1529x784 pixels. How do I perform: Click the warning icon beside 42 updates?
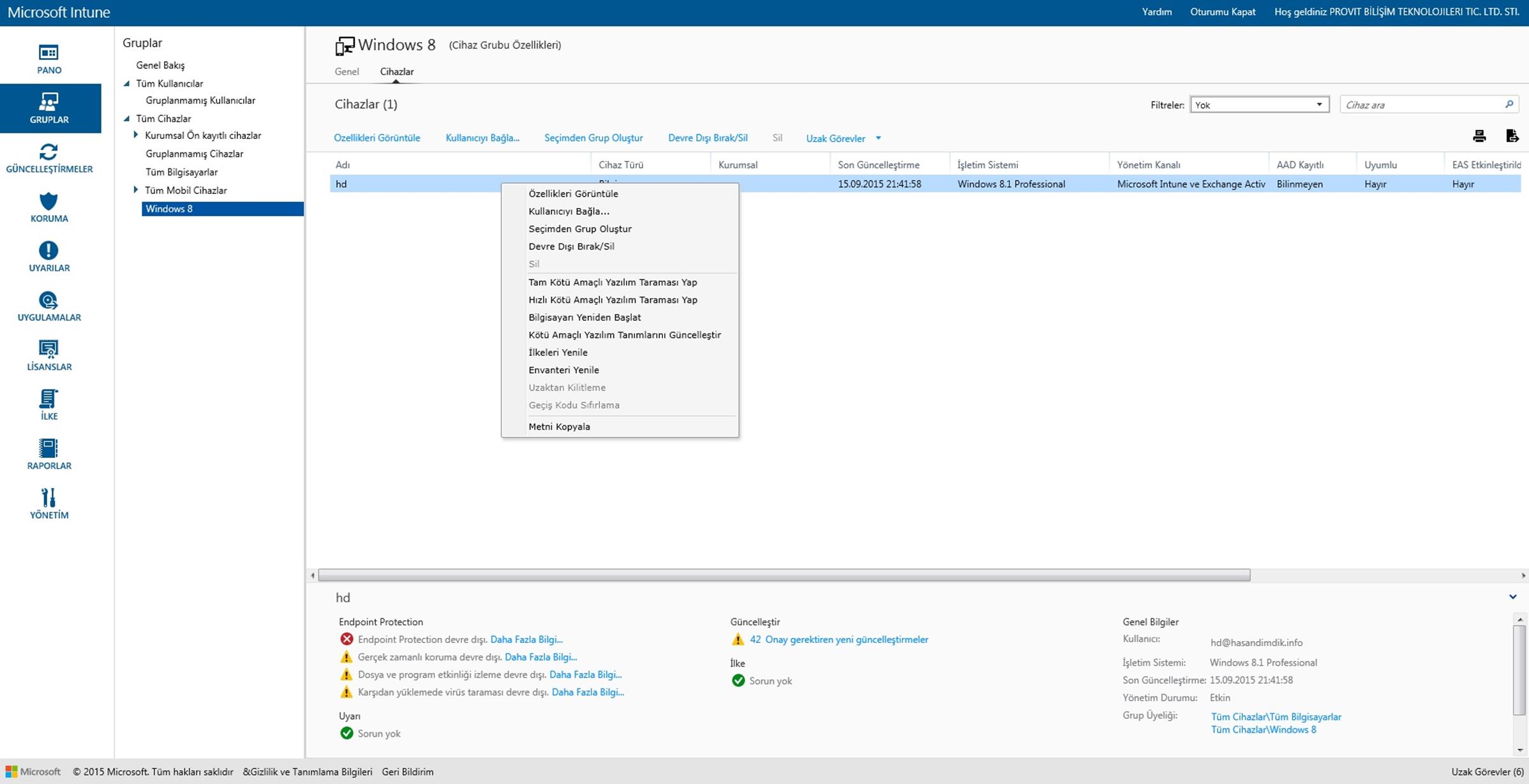pyautogui.click(x=738, y=639)
